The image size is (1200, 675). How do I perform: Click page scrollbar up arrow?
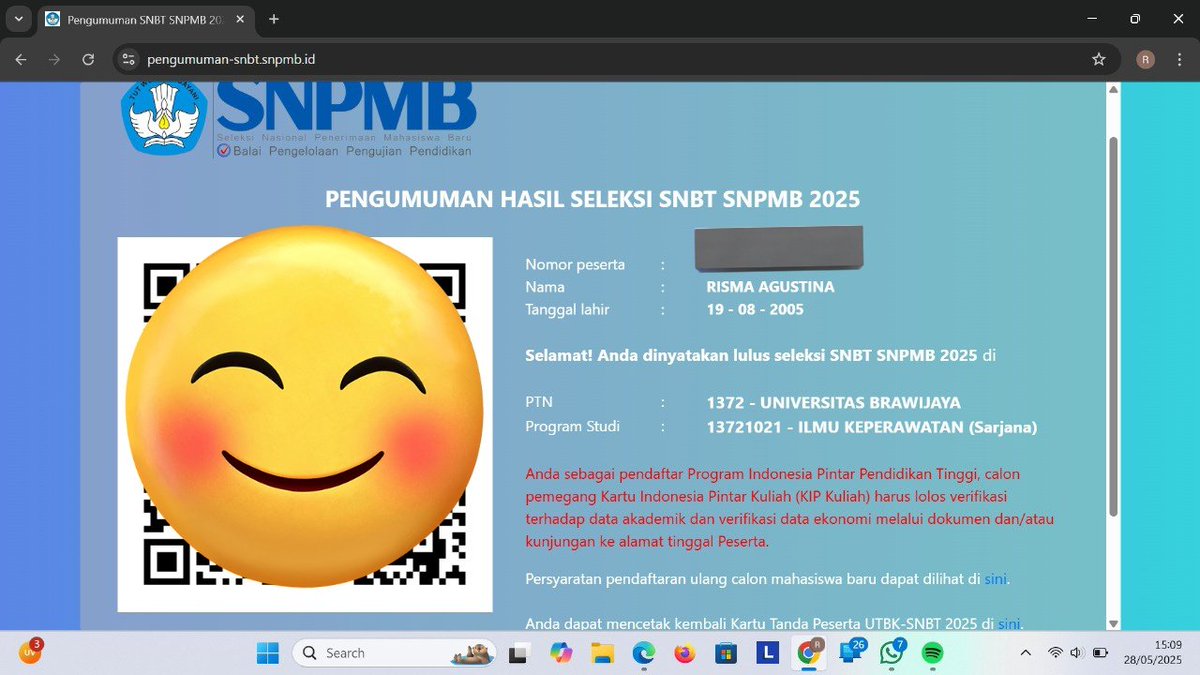1114,90
